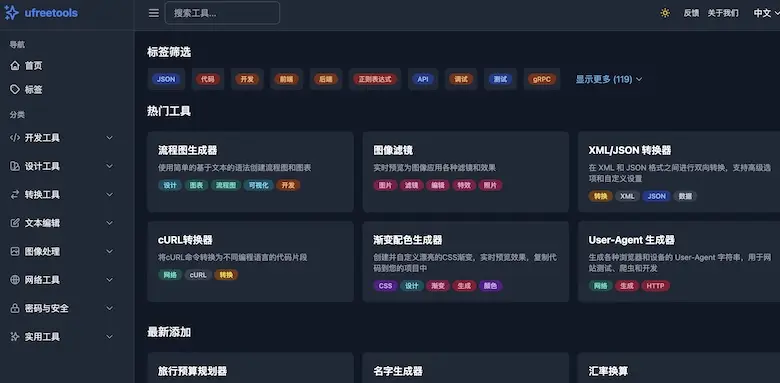Open the 中文 language dropdown
Viewport: 780px width, 383px height.
click(x=767, y=13)
